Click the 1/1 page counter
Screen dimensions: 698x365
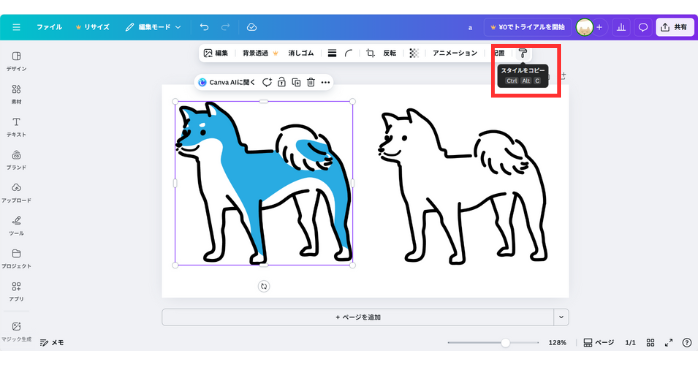click(630, 342)
